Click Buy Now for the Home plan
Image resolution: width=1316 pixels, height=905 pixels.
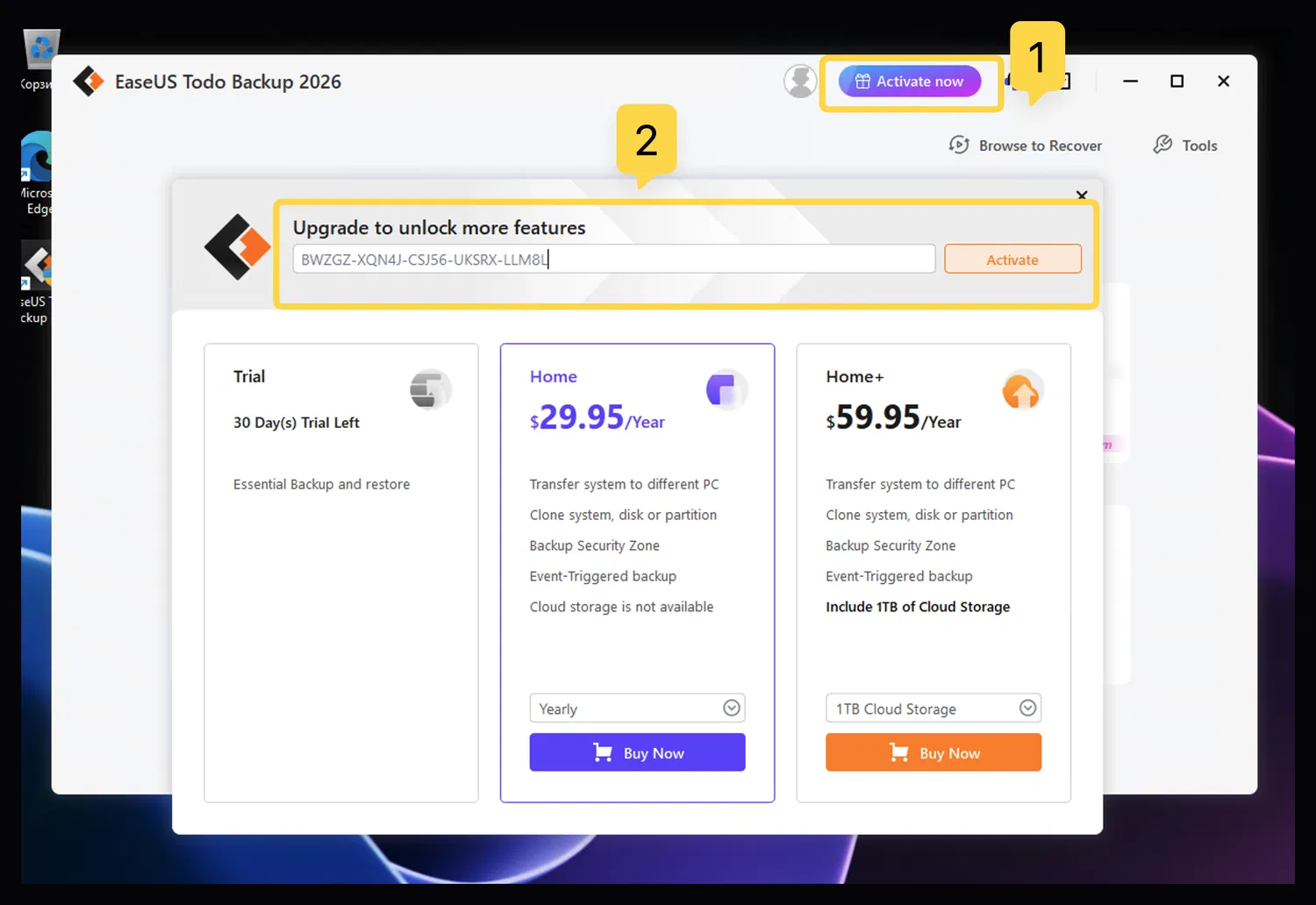[x=638, y=752]
